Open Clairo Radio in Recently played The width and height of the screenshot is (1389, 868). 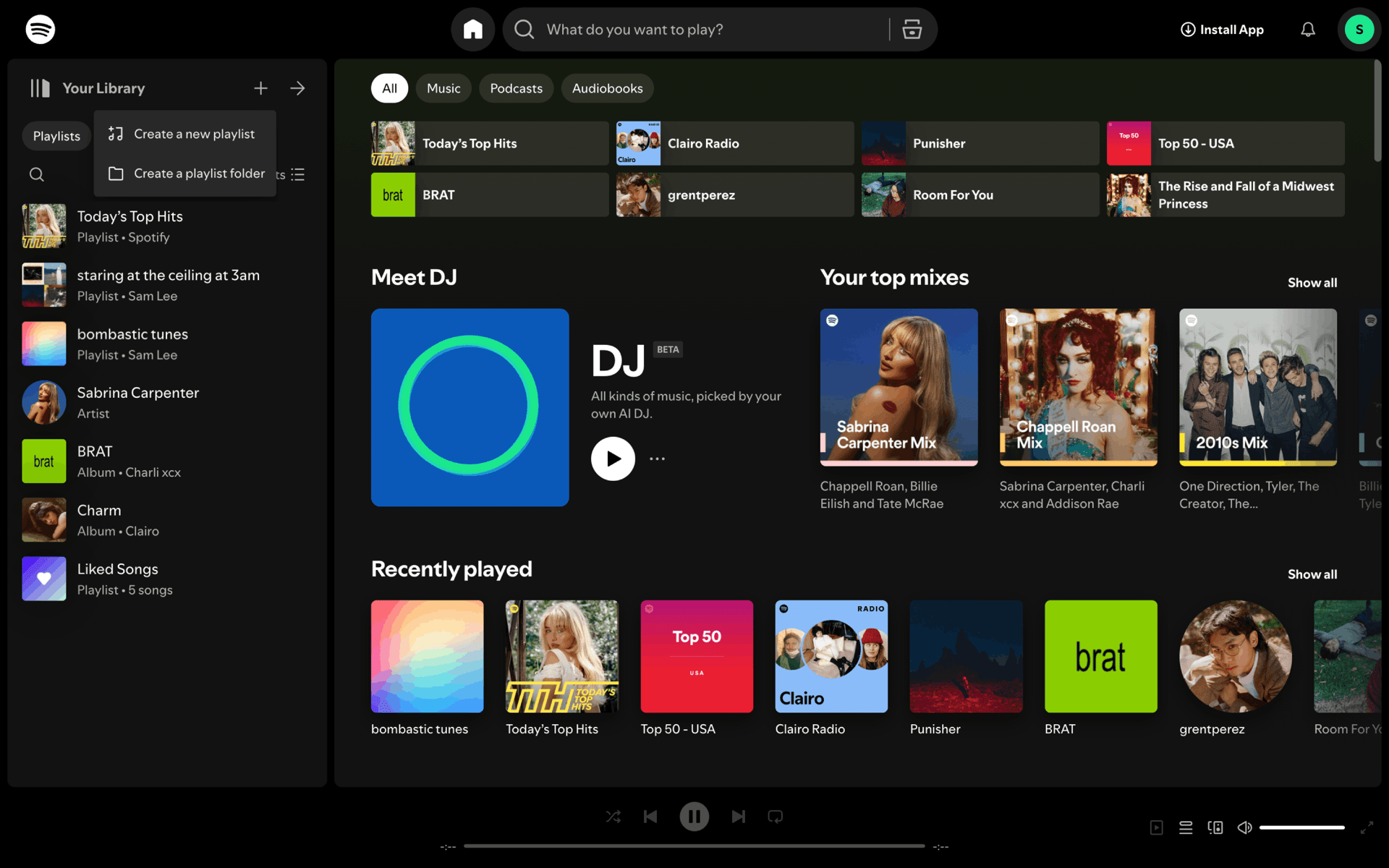831,668
